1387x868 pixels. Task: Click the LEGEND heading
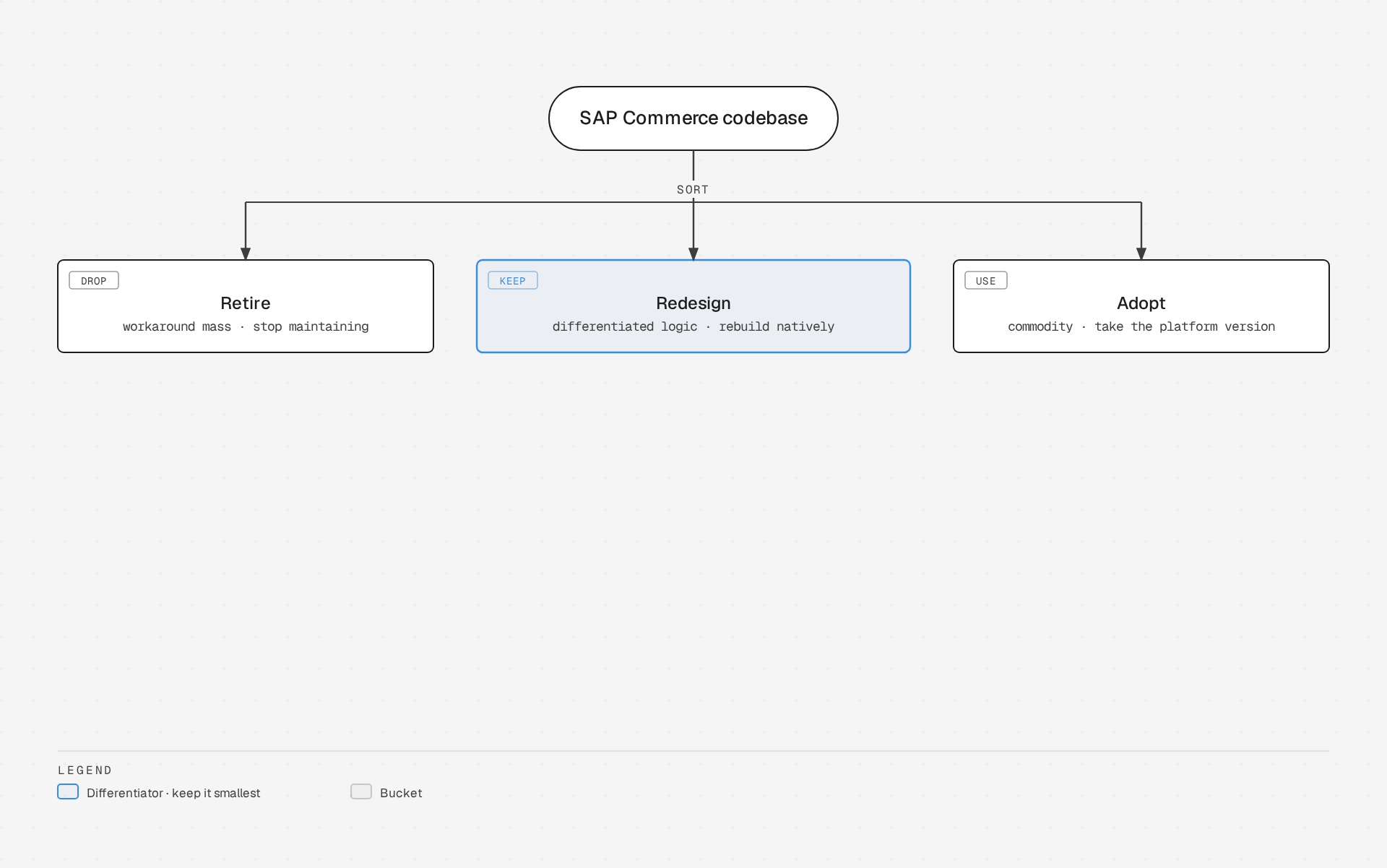pyautogui.click(x=85, y=771)
